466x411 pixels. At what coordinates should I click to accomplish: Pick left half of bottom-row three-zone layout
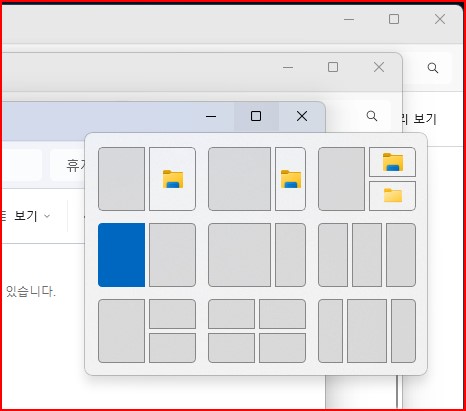pyautogui.click(x=121, y=331)
